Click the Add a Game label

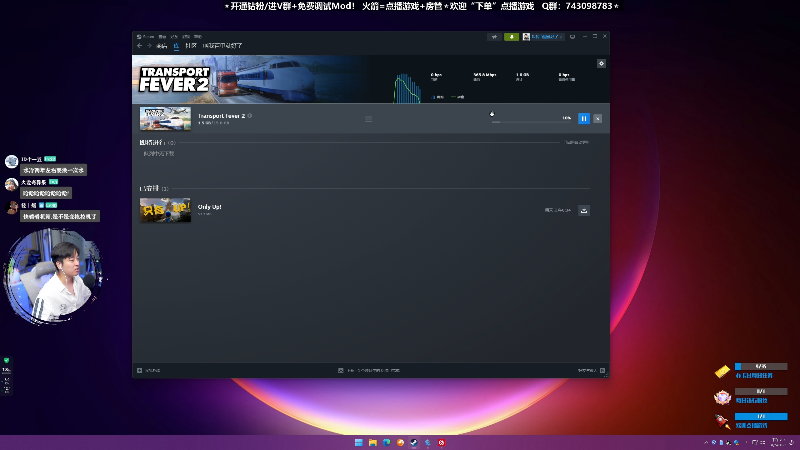[153, 370]
